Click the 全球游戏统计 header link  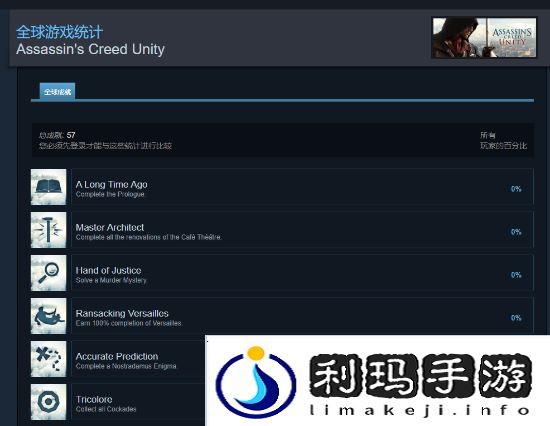click(x=59, y=32)
